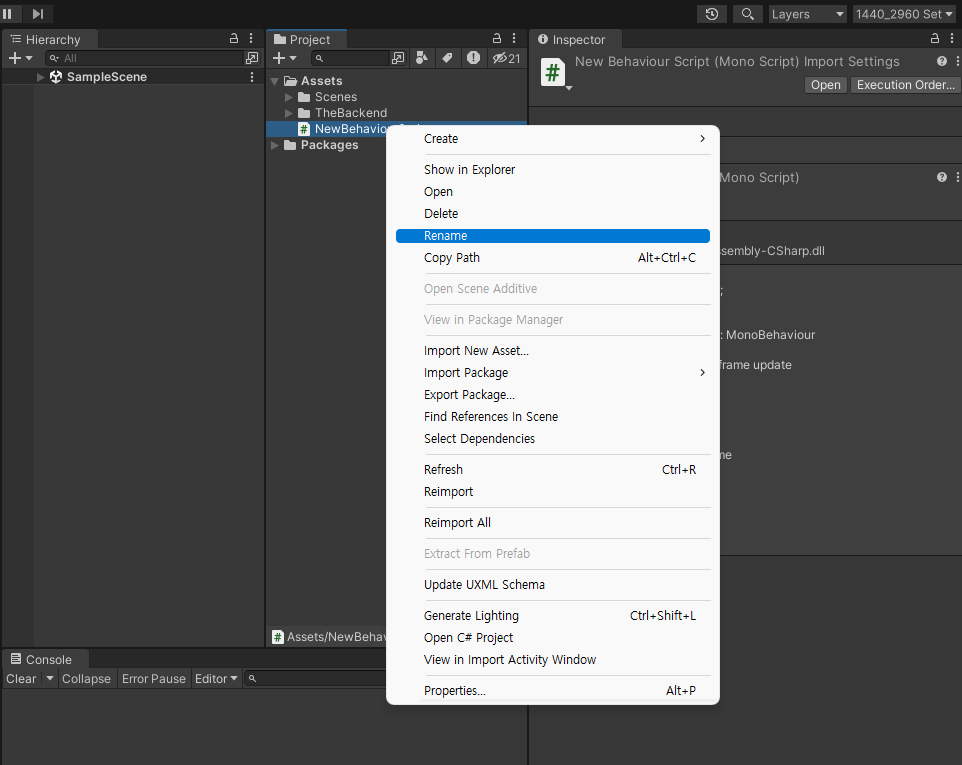Choose Properties... menu entry
962x765 pixels.
[553, 691]
